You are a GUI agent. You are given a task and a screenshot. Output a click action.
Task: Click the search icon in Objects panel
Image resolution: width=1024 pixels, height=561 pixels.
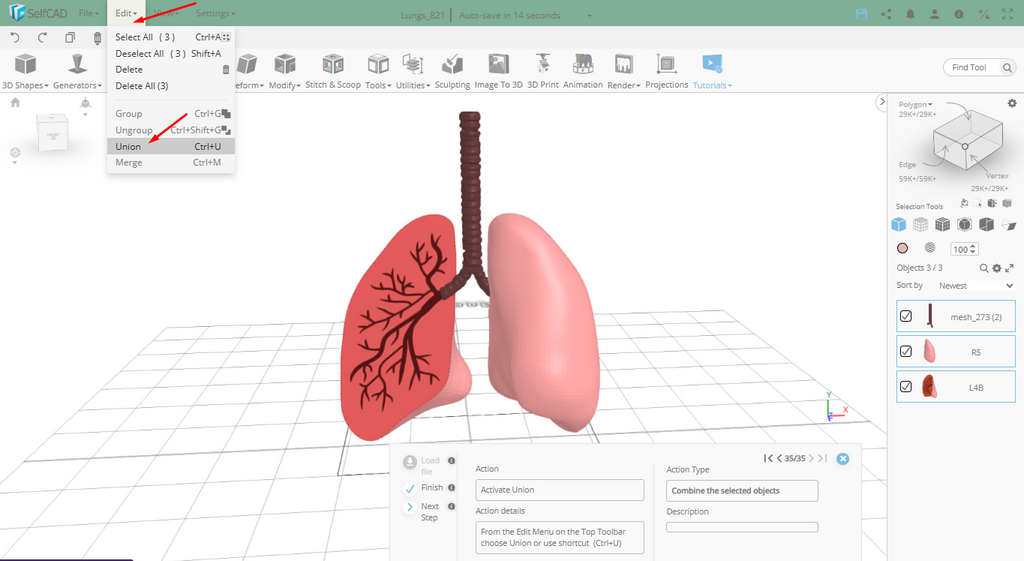click(x=983, y=268)
